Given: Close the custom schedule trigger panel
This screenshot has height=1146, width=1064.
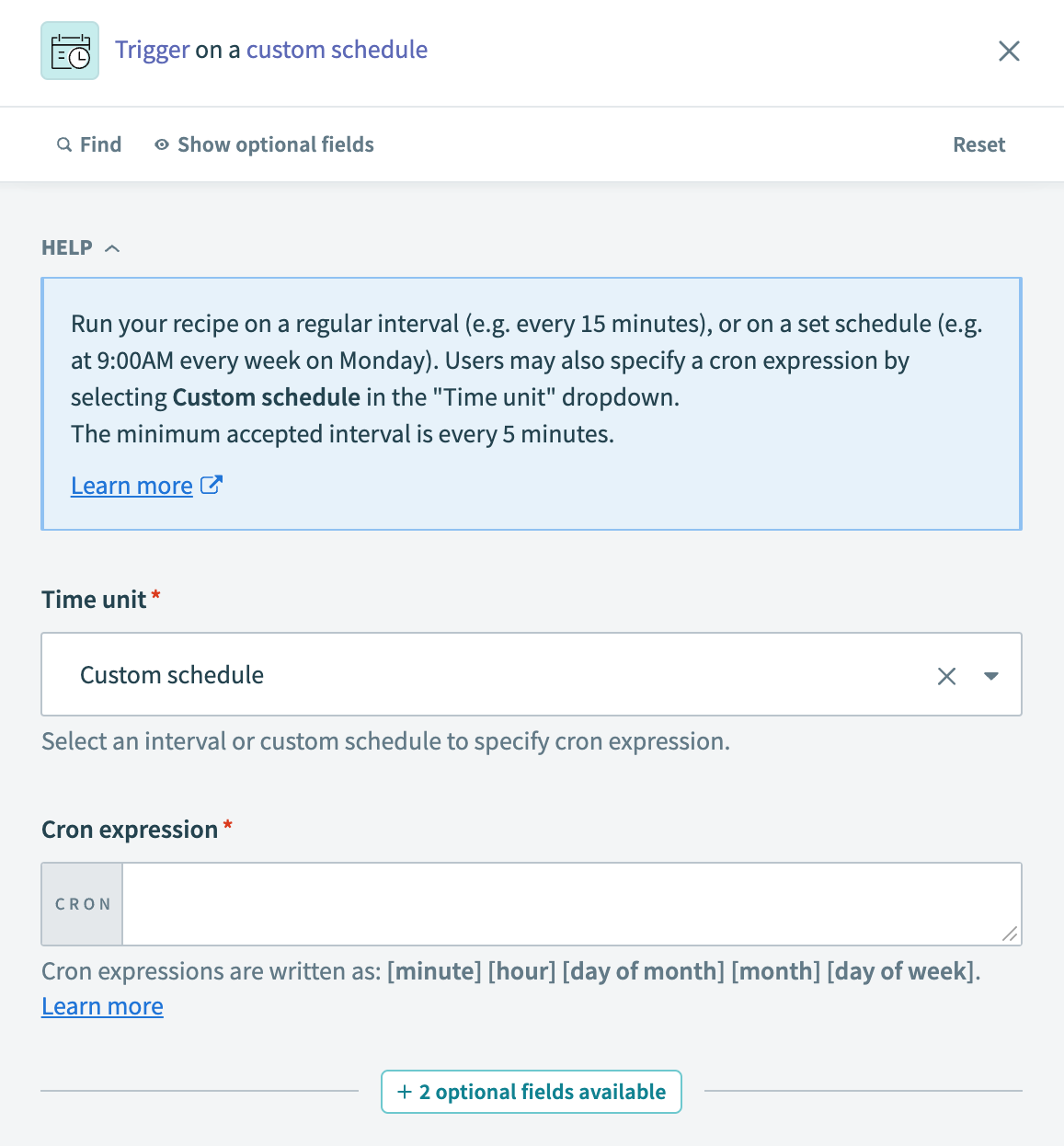Looking at the screenshot, I should [1009, 52].
